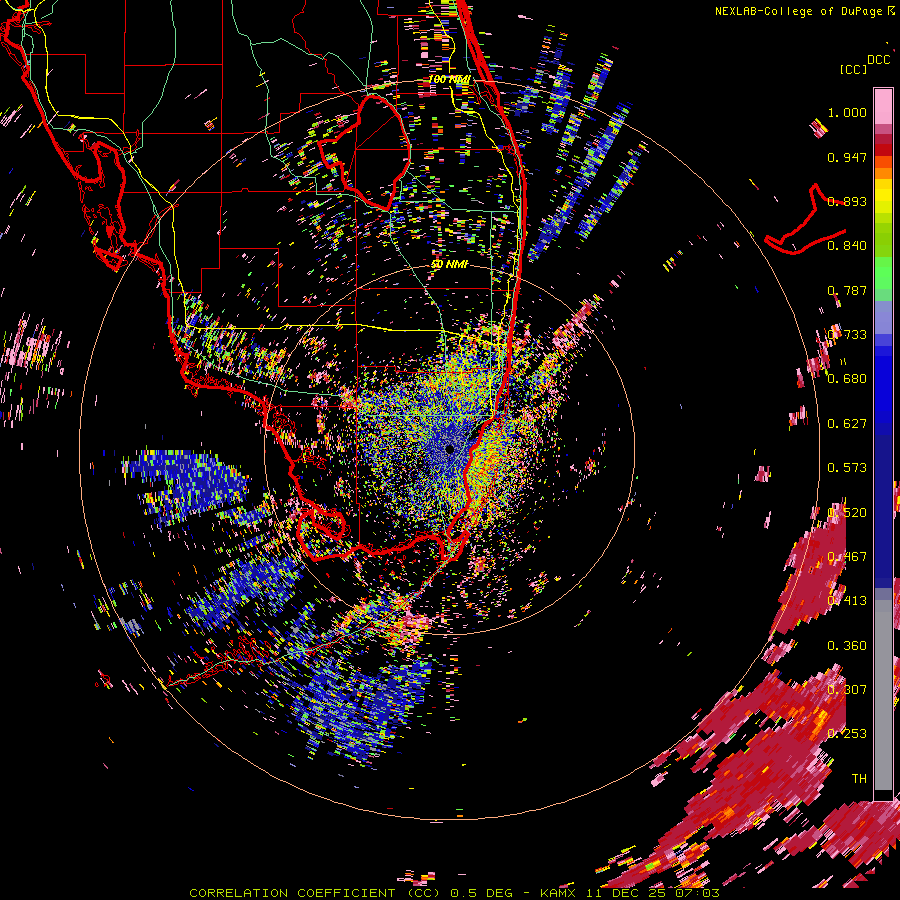Select the 0.627 scale value
Viewport: 900px width, 900px height.
coord(847,424)
